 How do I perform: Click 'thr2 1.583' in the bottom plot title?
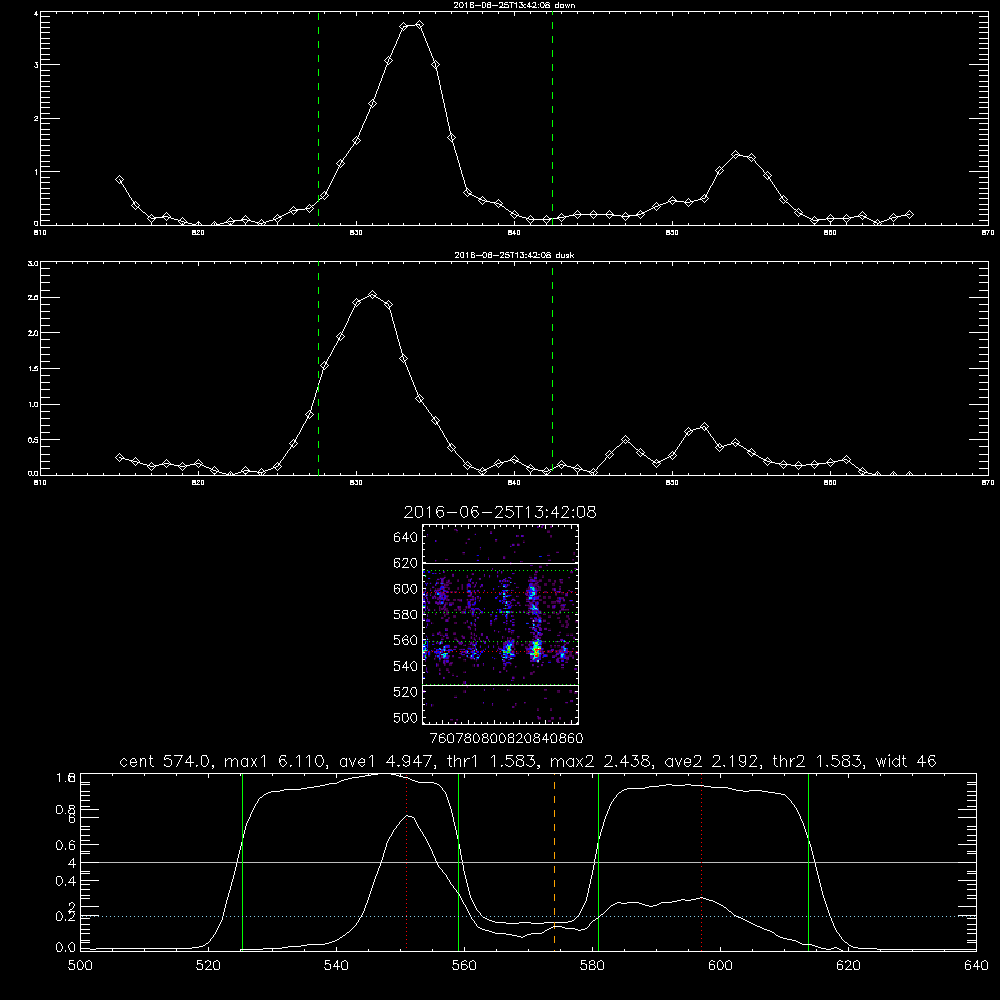coord(818,761)
